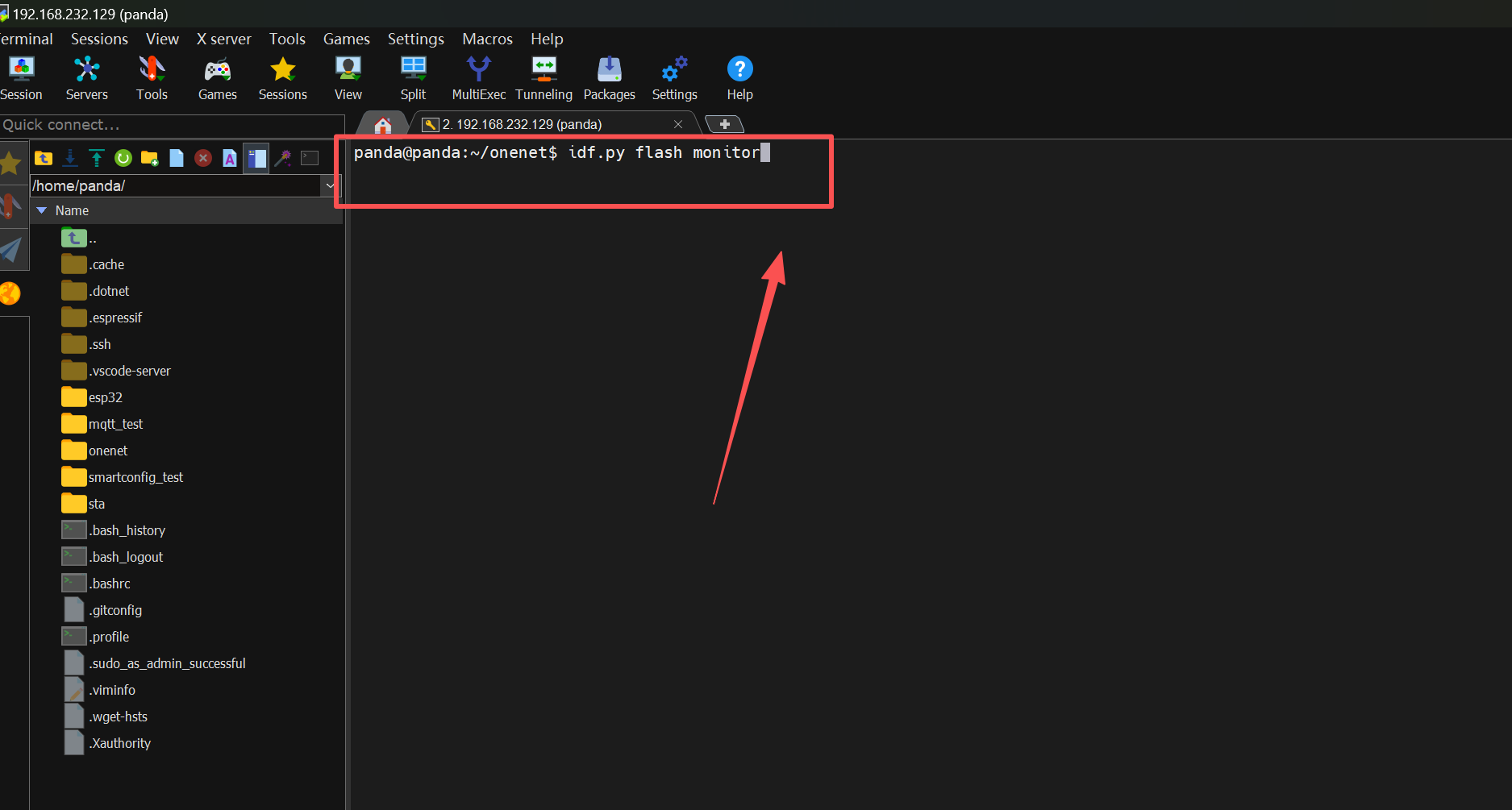
Task: Click the Name column sort triangle
Action: [42, 210]
